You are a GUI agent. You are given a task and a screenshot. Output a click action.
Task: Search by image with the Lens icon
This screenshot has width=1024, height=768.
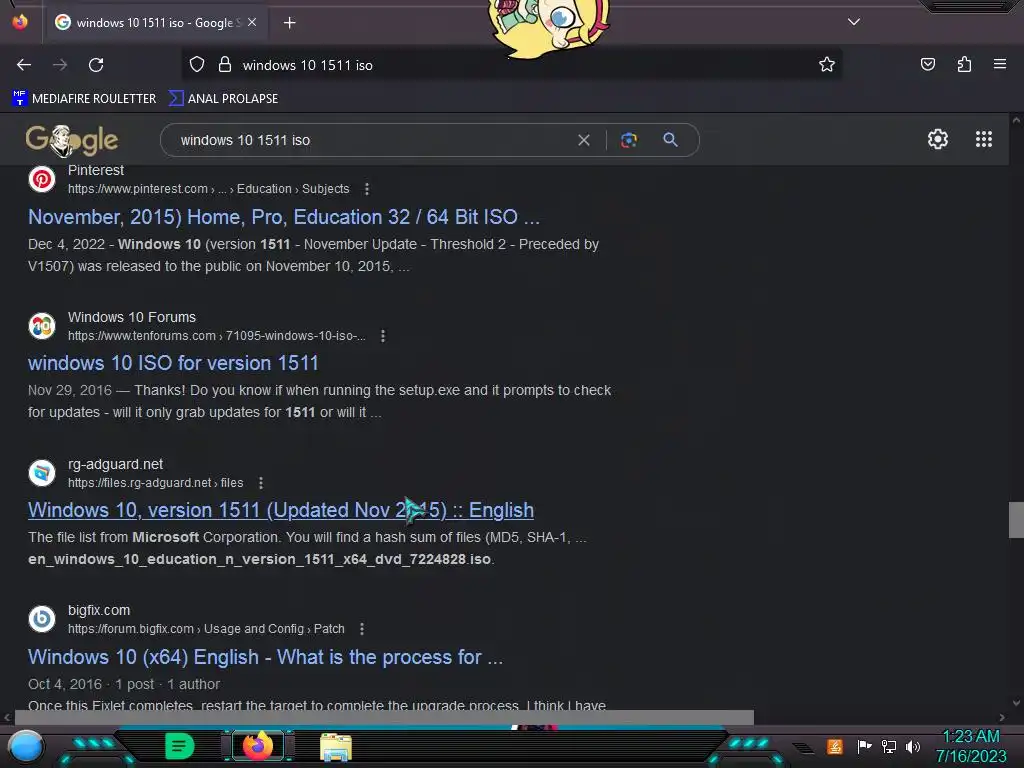pos(629,140)
